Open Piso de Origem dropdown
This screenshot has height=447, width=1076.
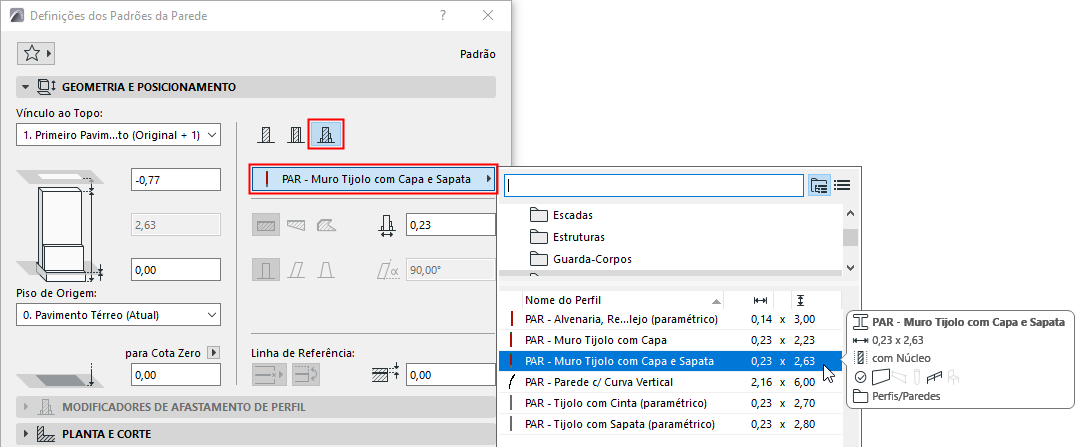coord(118,315)
